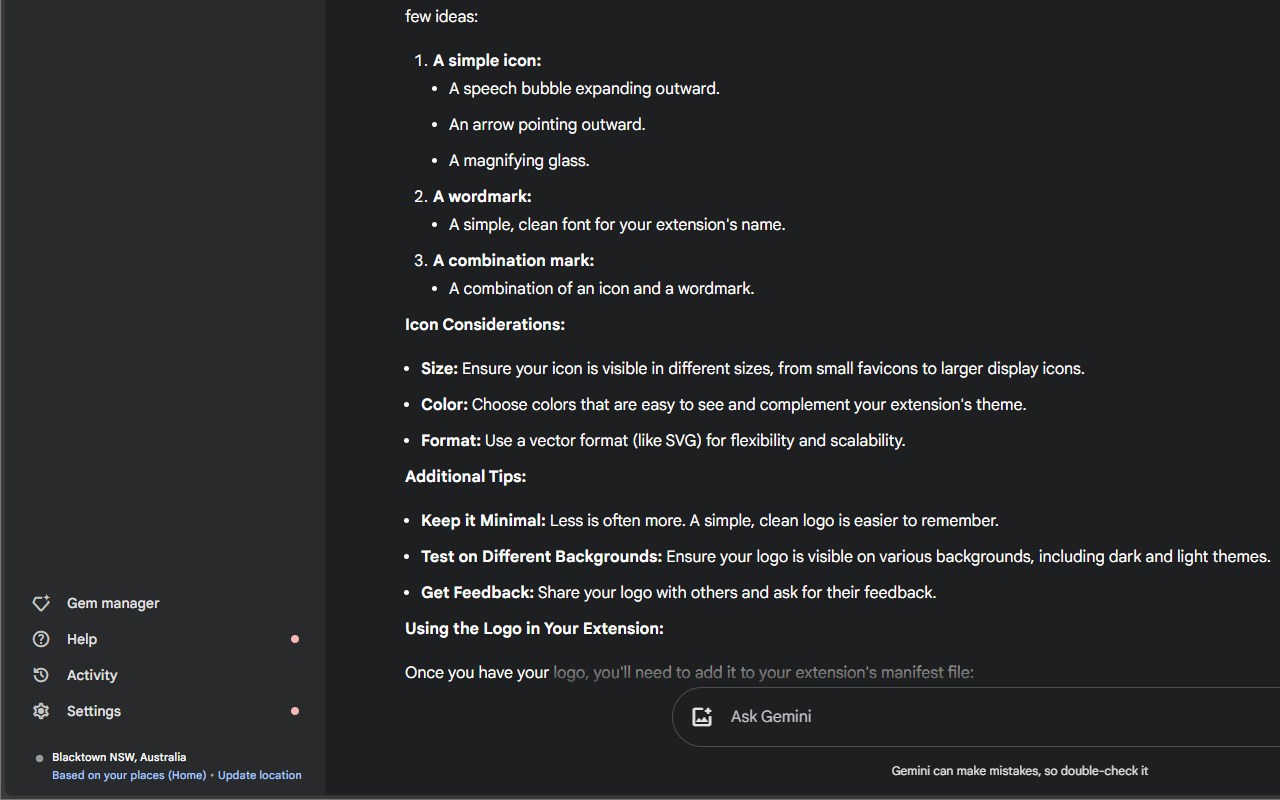
Task: Open the Settings menu label
Action: click(94, 711)
